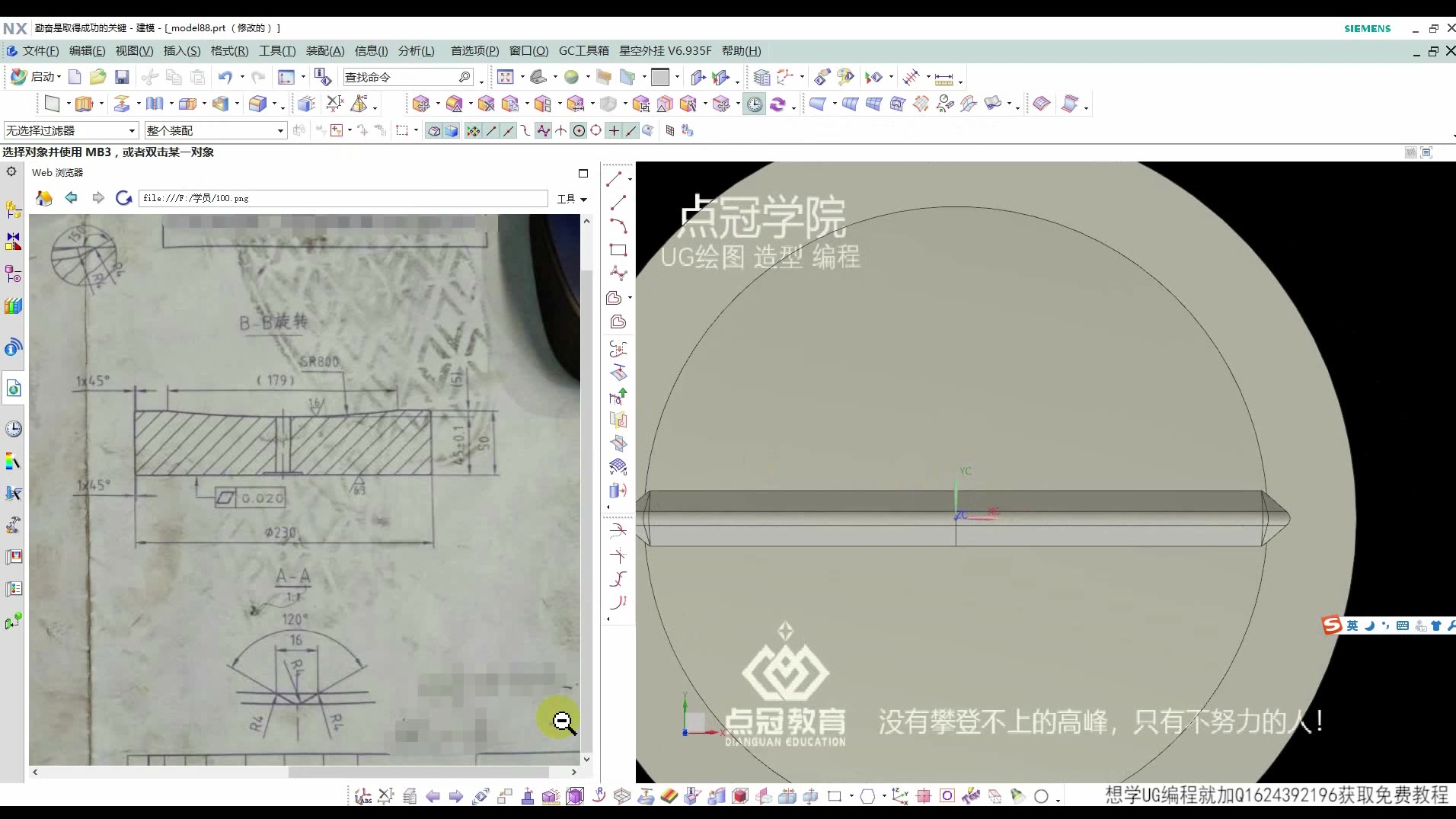Toggle the history mode clock button
1456x819 pixels.
pos(754,104)
